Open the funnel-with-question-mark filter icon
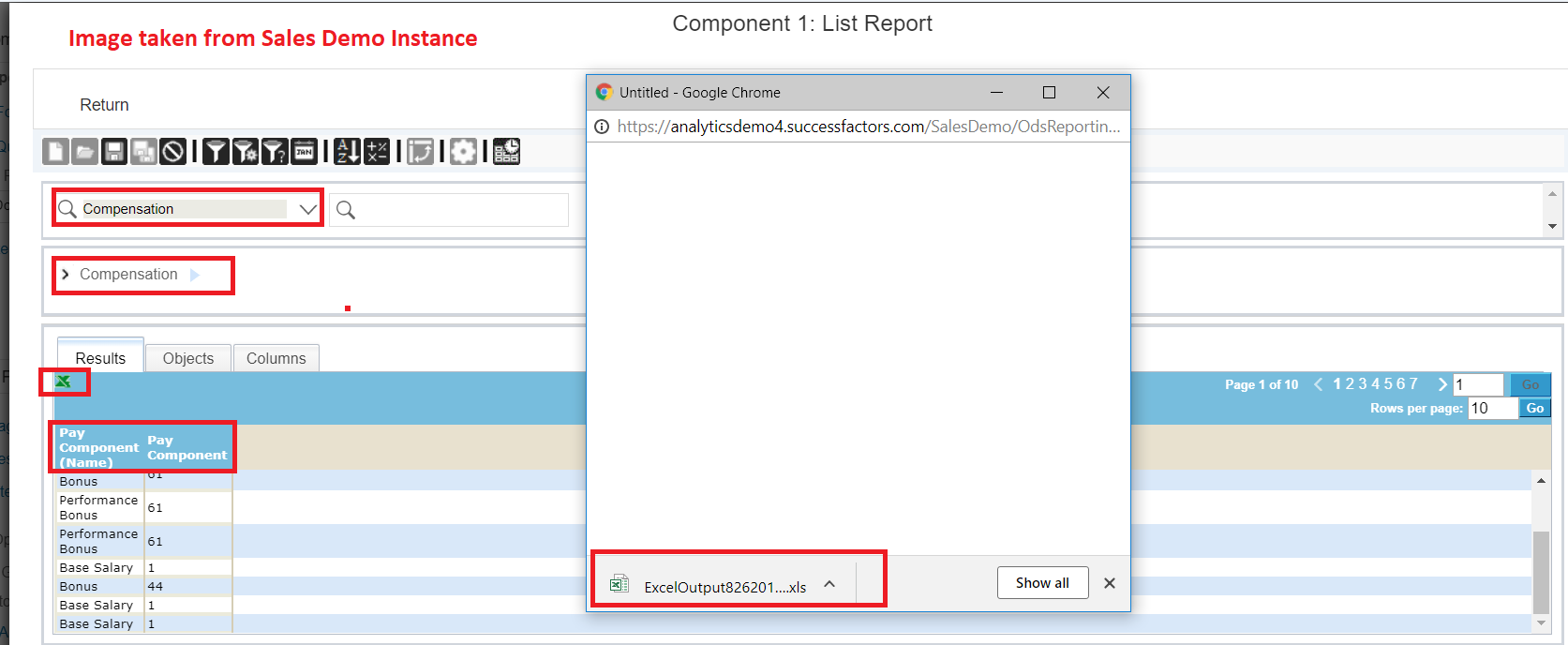 coord(275,151)
